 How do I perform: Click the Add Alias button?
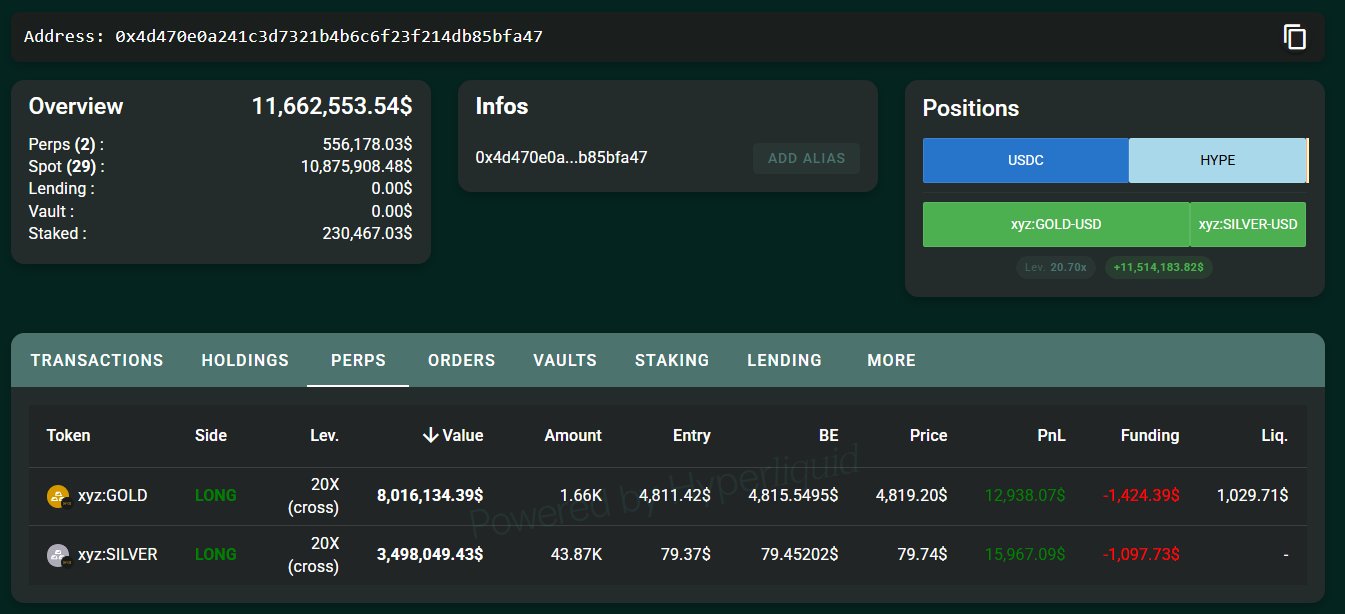coord(806,158)
